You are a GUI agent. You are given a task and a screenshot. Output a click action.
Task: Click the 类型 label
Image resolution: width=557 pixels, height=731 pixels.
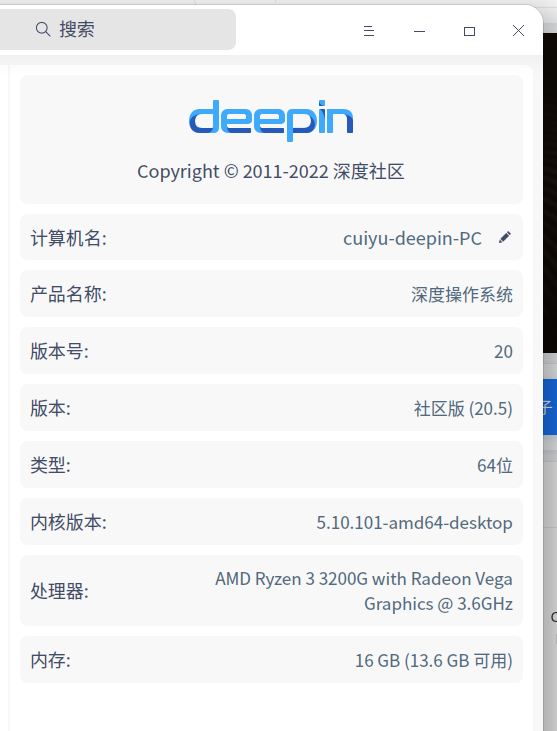point(50,465)
